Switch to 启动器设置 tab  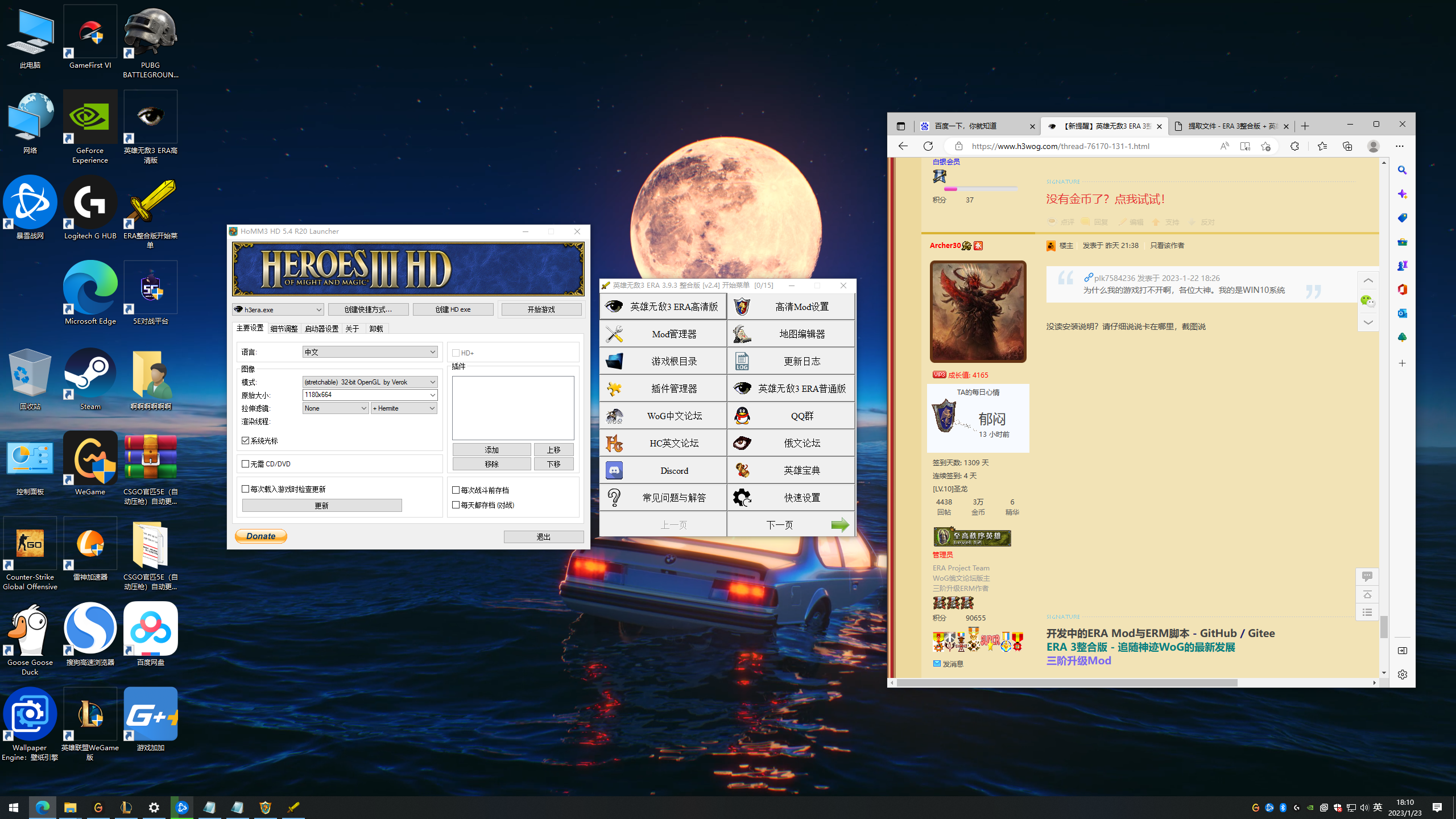point(321,329)
